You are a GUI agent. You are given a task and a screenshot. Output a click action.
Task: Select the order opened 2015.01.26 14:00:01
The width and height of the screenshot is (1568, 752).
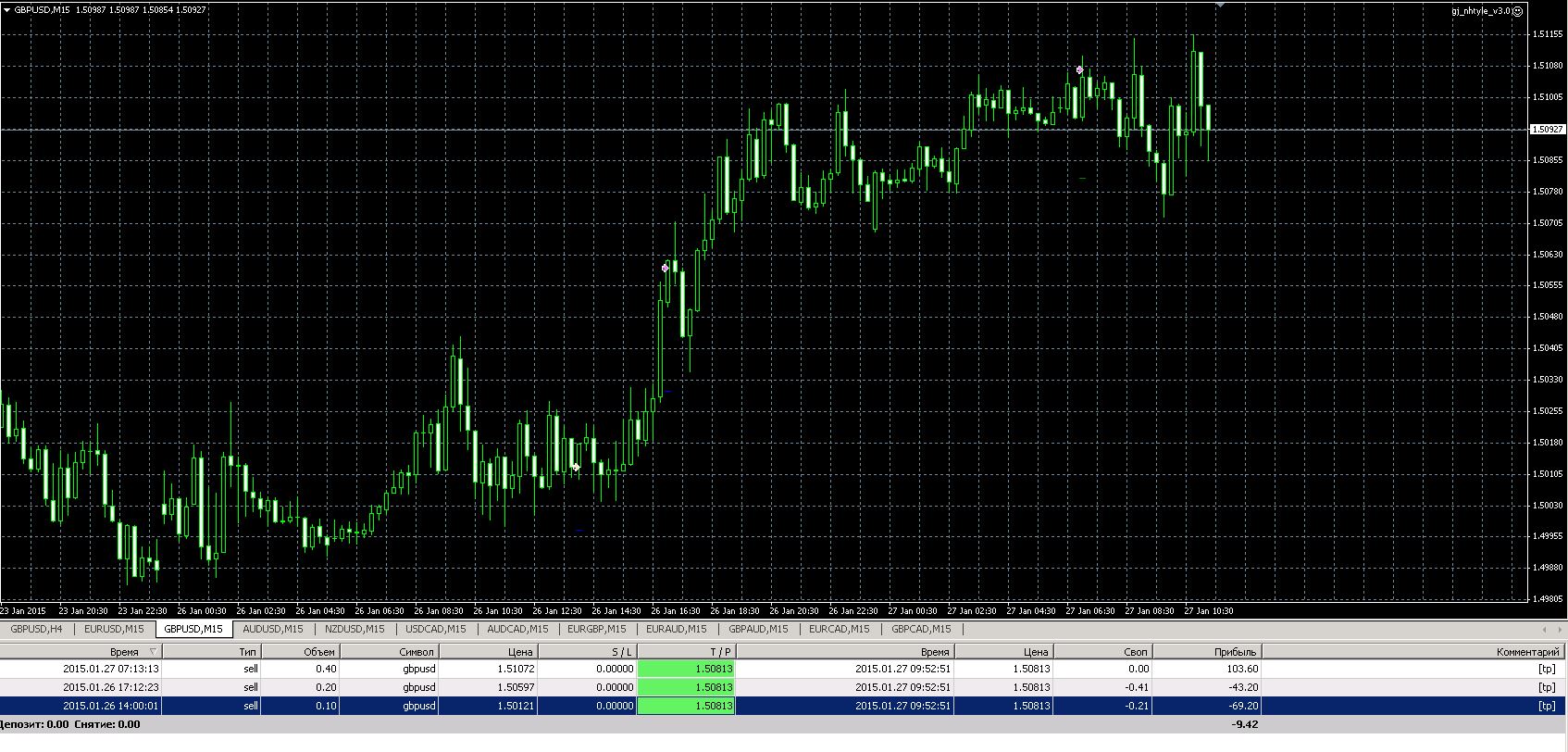point(783,706)
